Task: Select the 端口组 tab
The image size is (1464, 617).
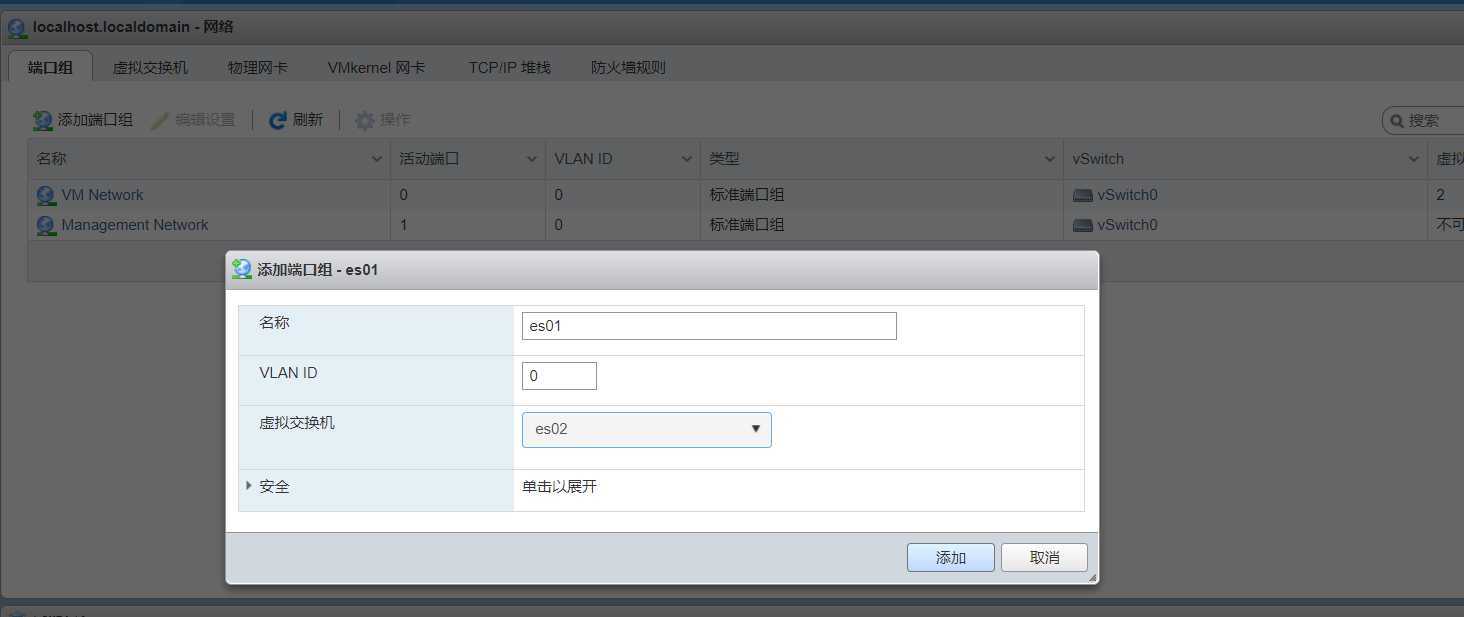Action: [x=50, y=67]
